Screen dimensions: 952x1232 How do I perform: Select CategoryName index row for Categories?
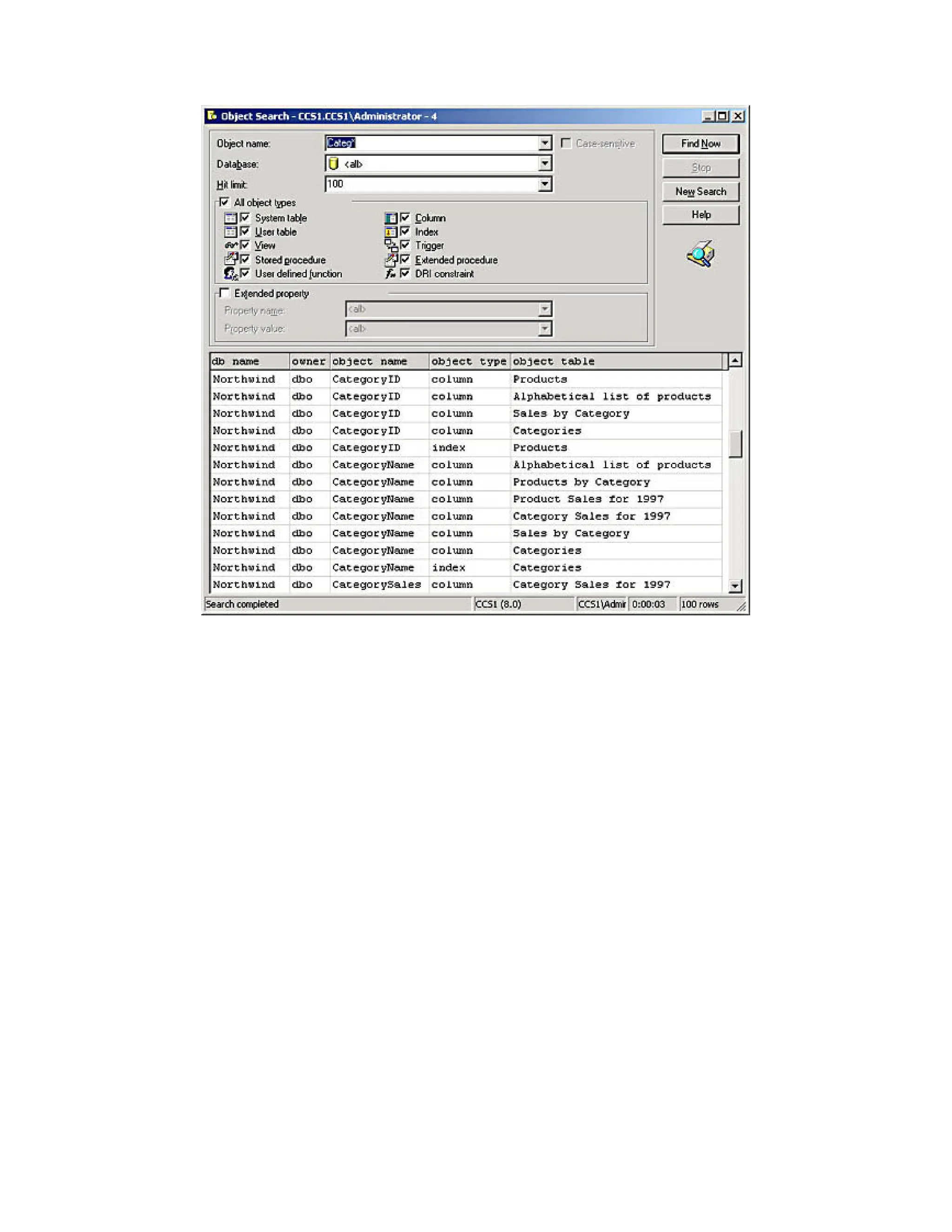[x=466, y=568]
